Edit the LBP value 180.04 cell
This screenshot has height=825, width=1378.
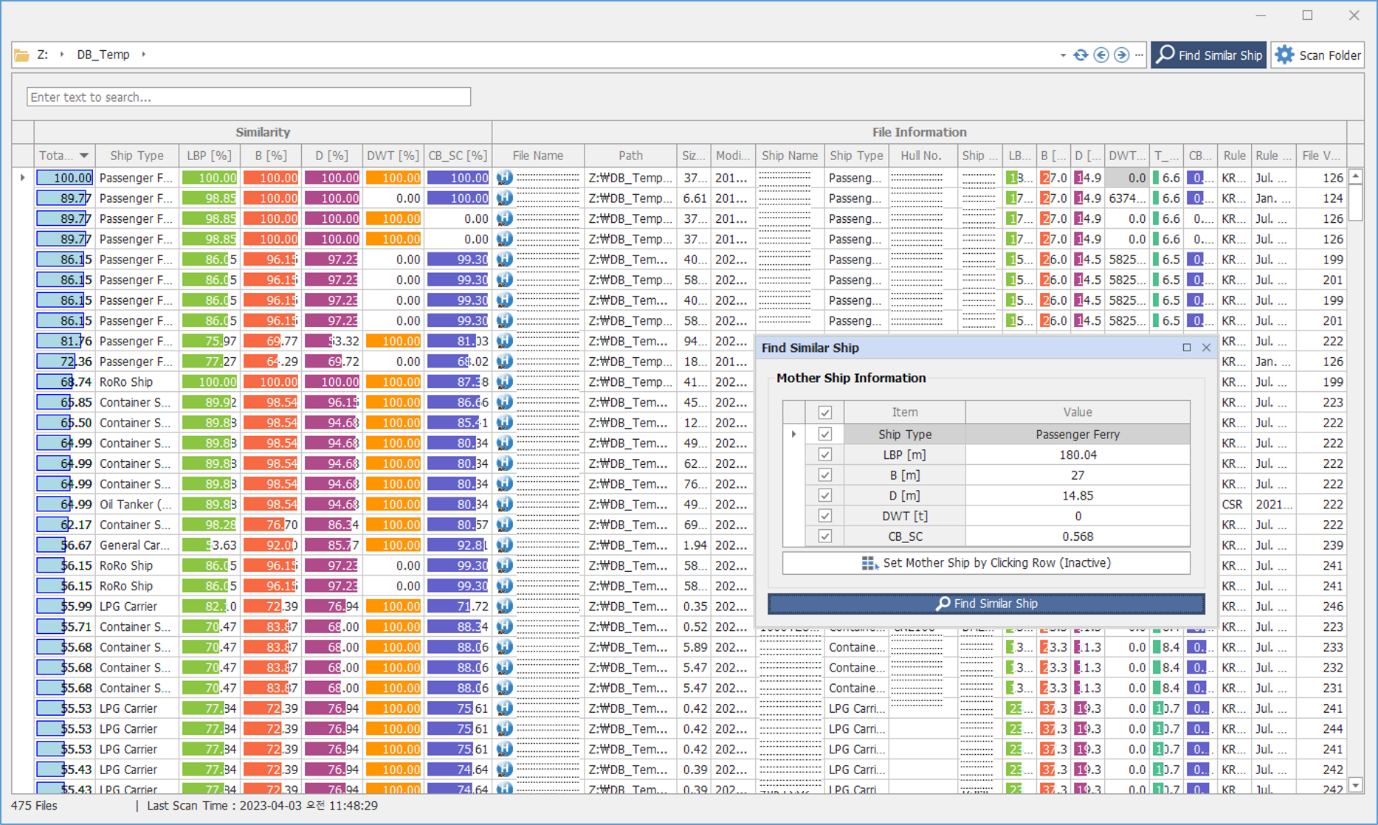pos(1077,454)
